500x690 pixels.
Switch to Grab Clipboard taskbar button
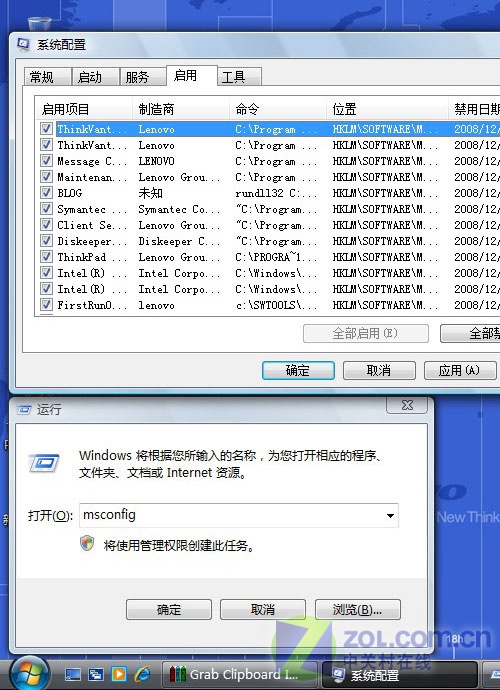(239, 675)
